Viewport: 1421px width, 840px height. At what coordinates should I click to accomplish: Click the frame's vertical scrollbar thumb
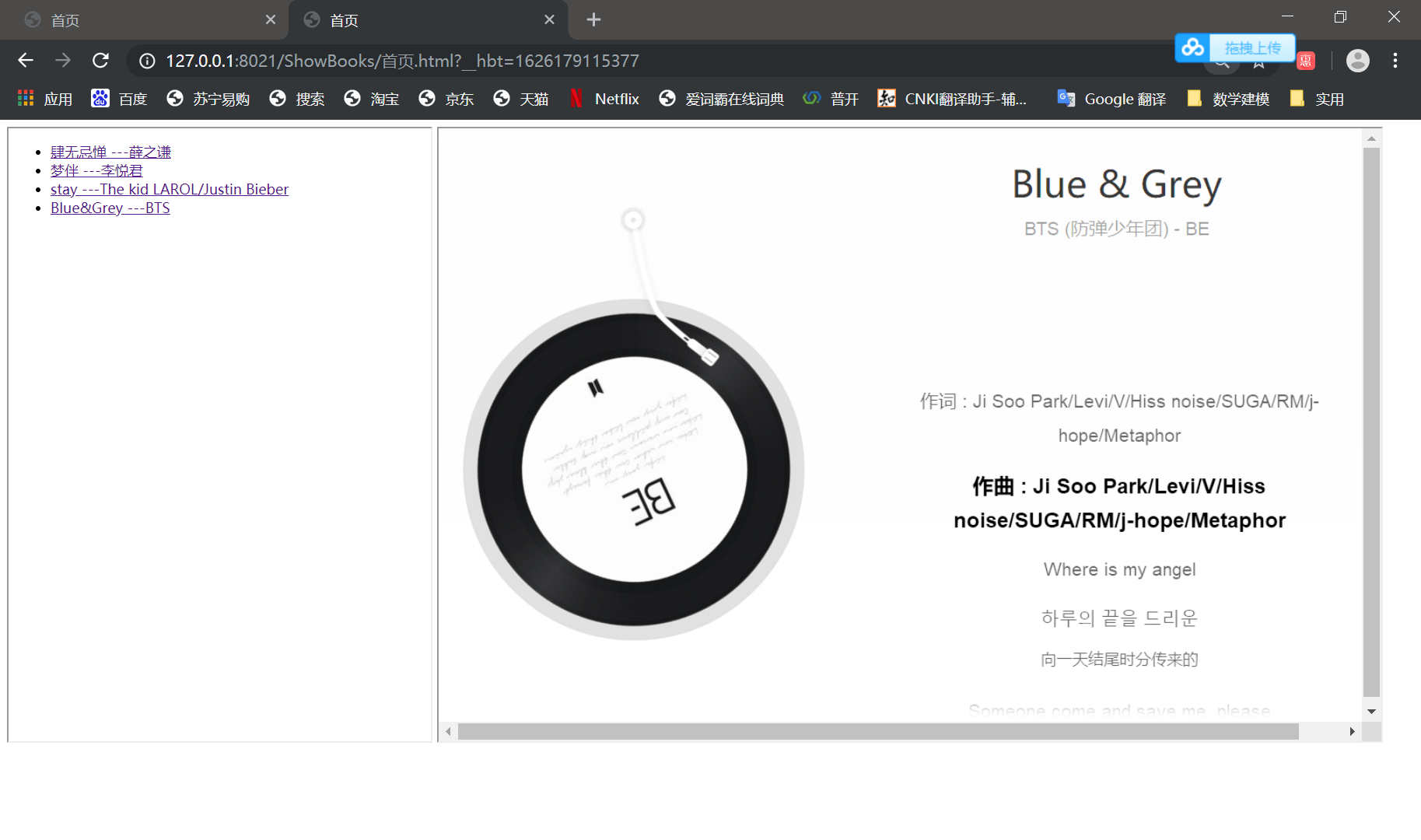point(1371,422)
